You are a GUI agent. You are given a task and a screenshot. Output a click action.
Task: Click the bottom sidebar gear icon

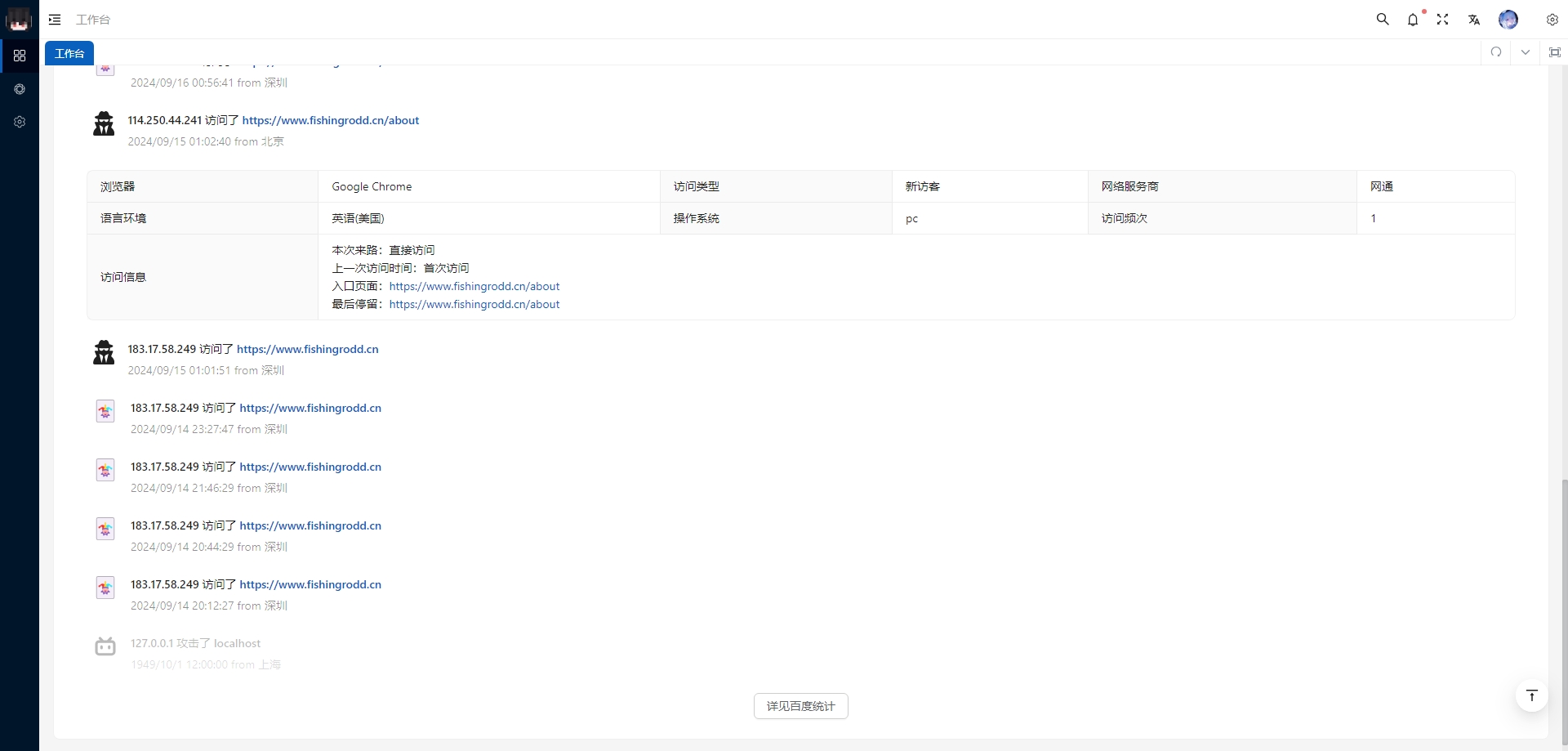[20, 122]
